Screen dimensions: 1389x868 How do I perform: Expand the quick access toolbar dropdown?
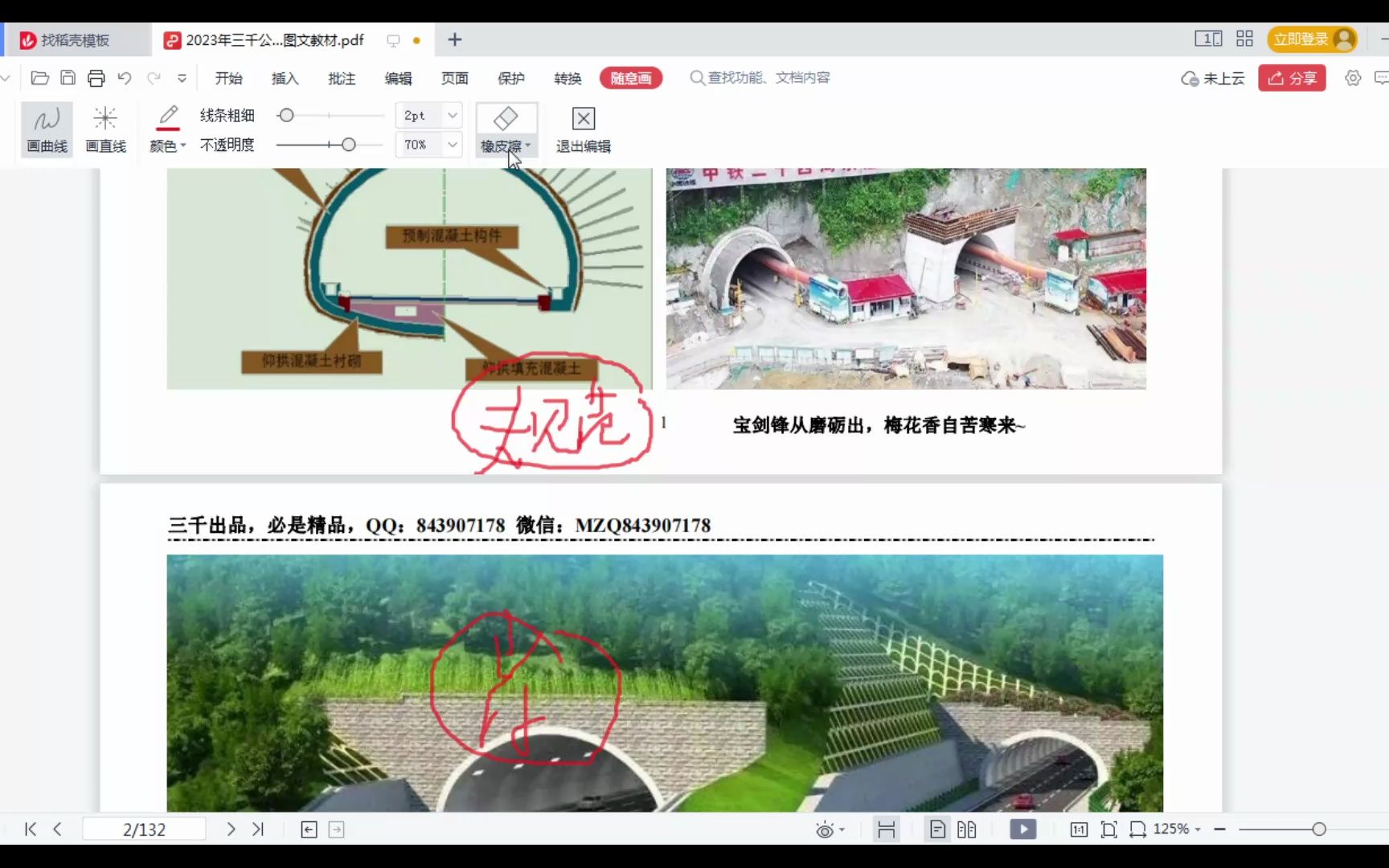(182, 78)
